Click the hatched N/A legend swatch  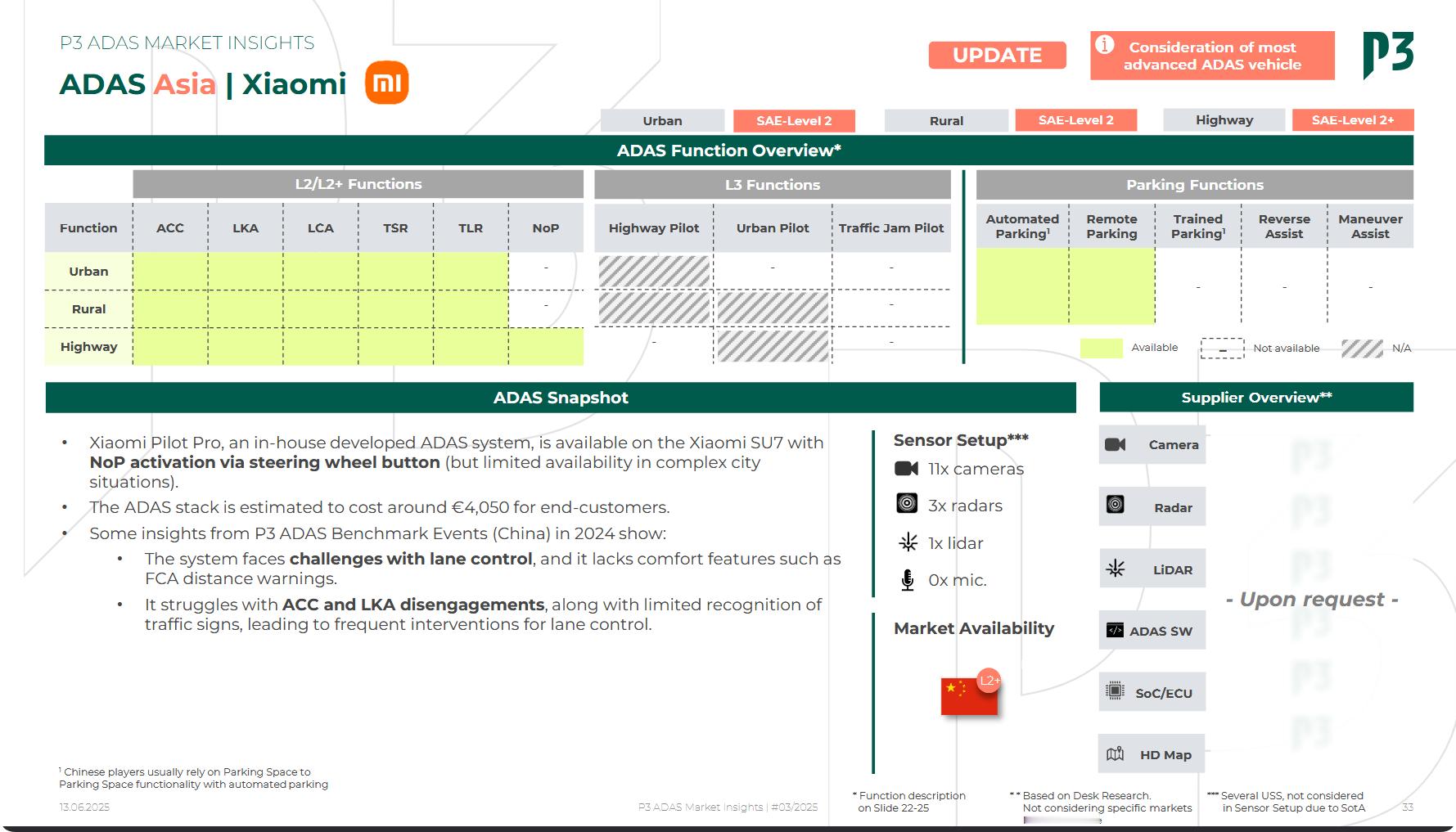[1363, 348]
